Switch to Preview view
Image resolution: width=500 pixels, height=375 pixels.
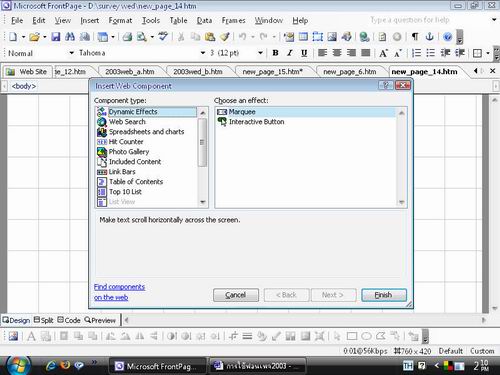click(x=100, y=320)
